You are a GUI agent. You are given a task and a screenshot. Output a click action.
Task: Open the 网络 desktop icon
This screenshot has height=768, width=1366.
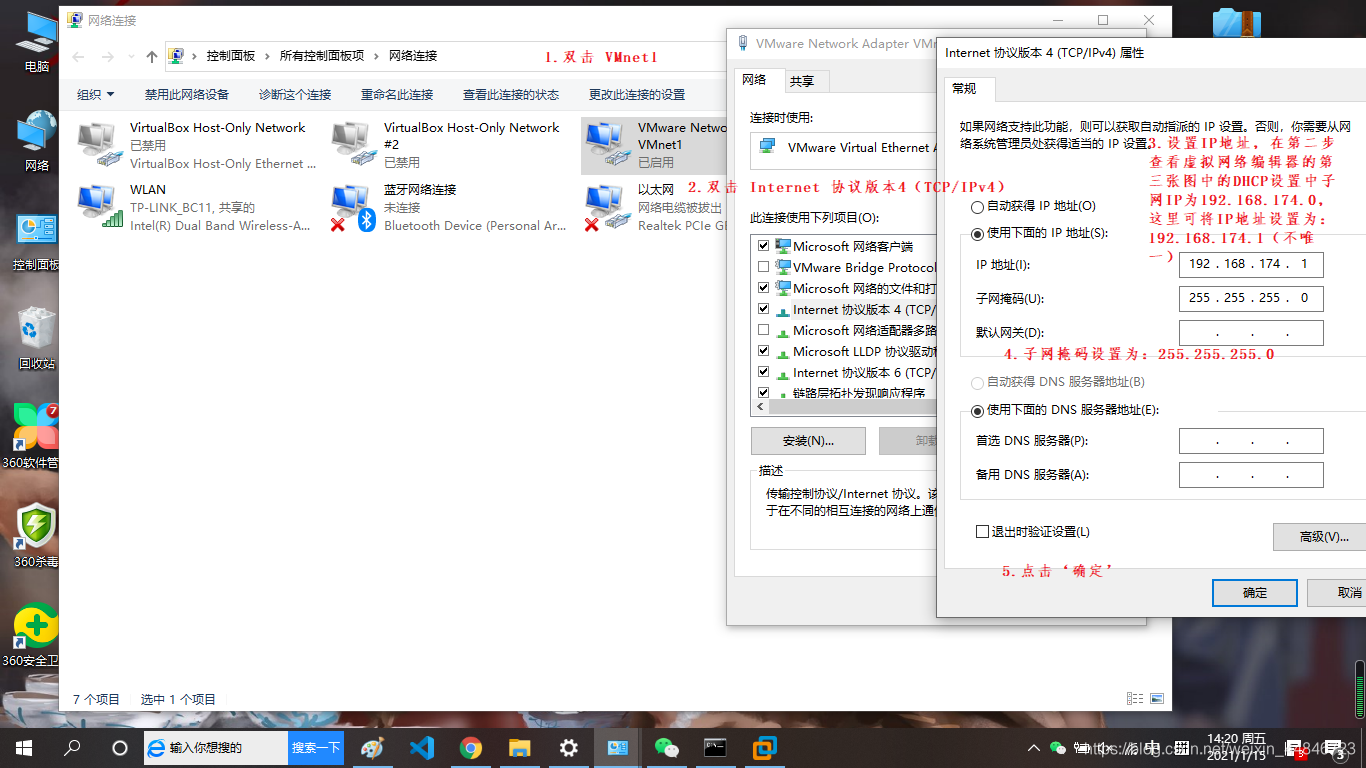click(x=37, y=141)
